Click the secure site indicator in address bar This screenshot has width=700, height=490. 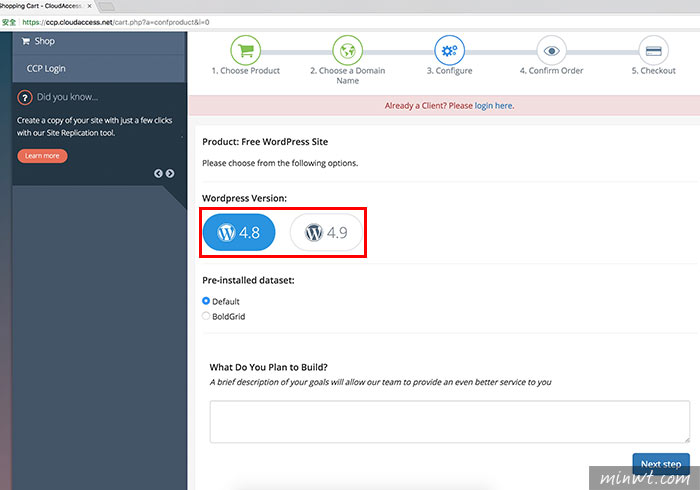(x=9, y=22)
